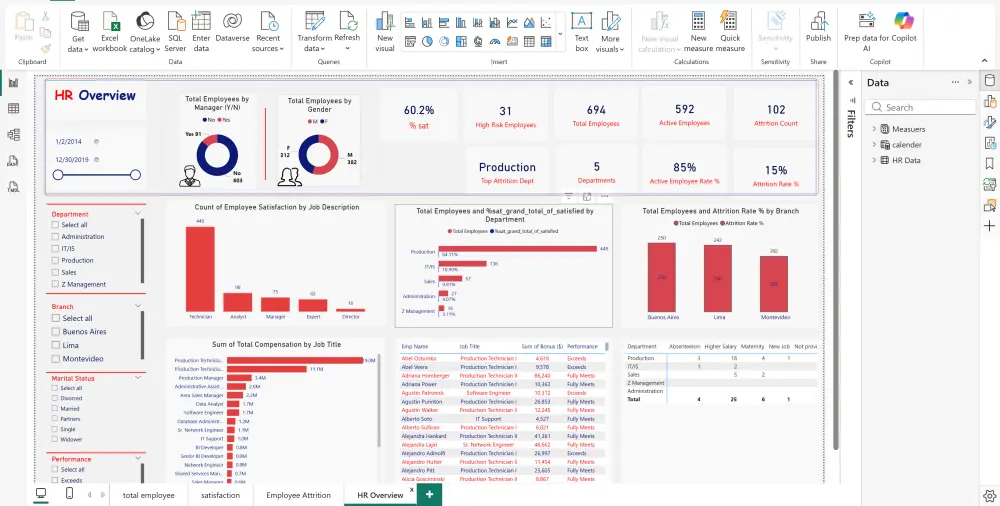Add another pane with the plus icon

[989, 226]
